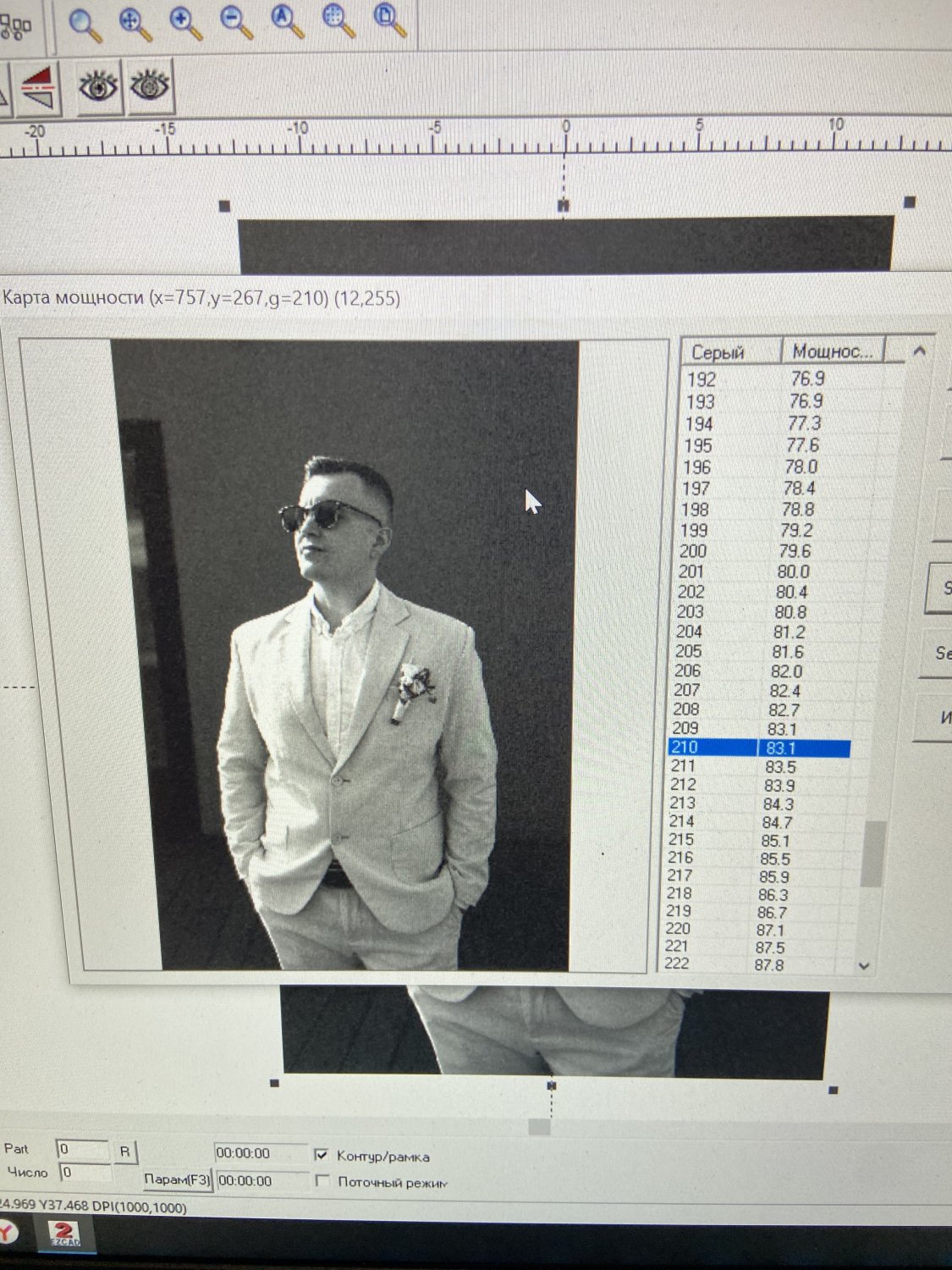Screen dimensions: 952x1270
Task: Click the first eye preview icon
Action: [98, 86]
